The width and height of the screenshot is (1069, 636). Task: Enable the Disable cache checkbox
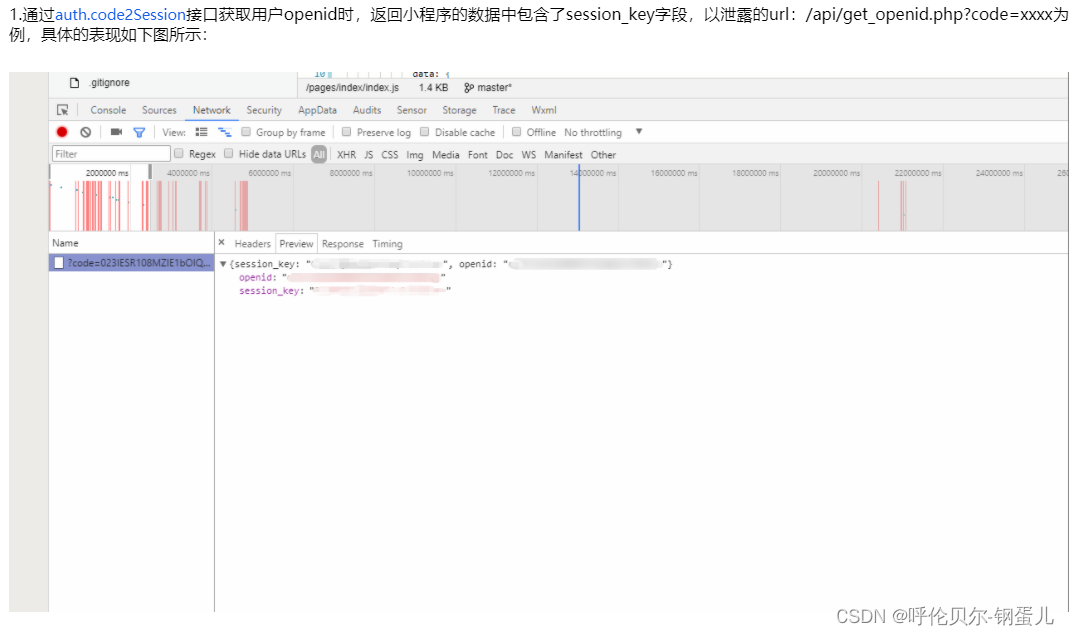[425, 131]
